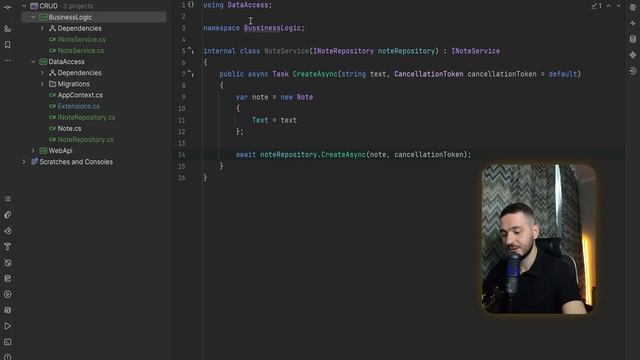Open Extensions.cs file

78,106
